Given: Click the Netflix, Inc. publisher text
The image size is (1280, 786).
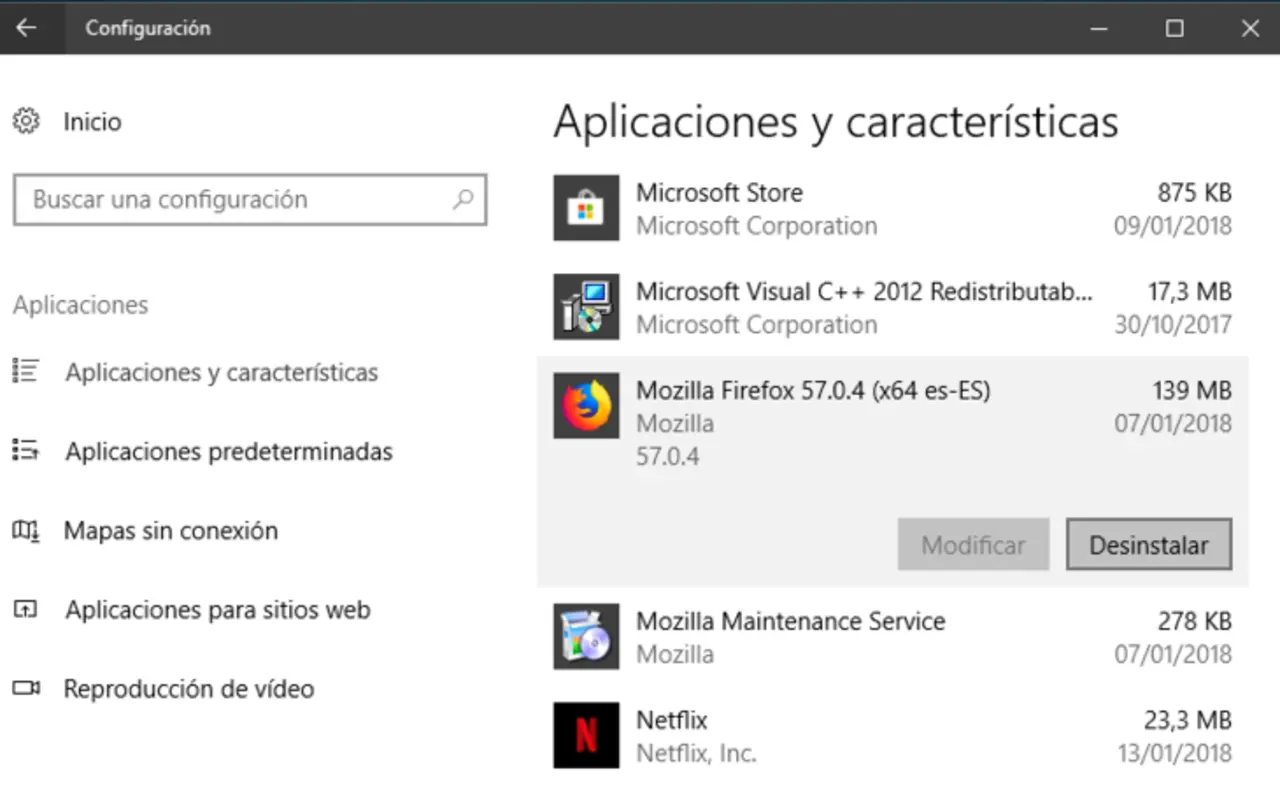Looking at the screenshot, I should pos(696,753).
